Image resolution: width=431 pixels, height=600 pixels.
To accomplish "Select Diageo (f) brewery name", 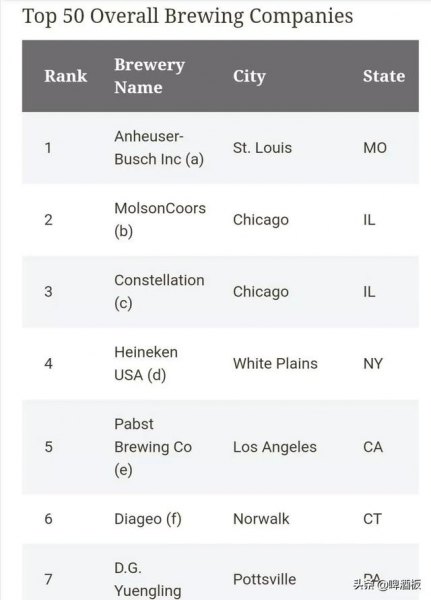I will [148, 519].
